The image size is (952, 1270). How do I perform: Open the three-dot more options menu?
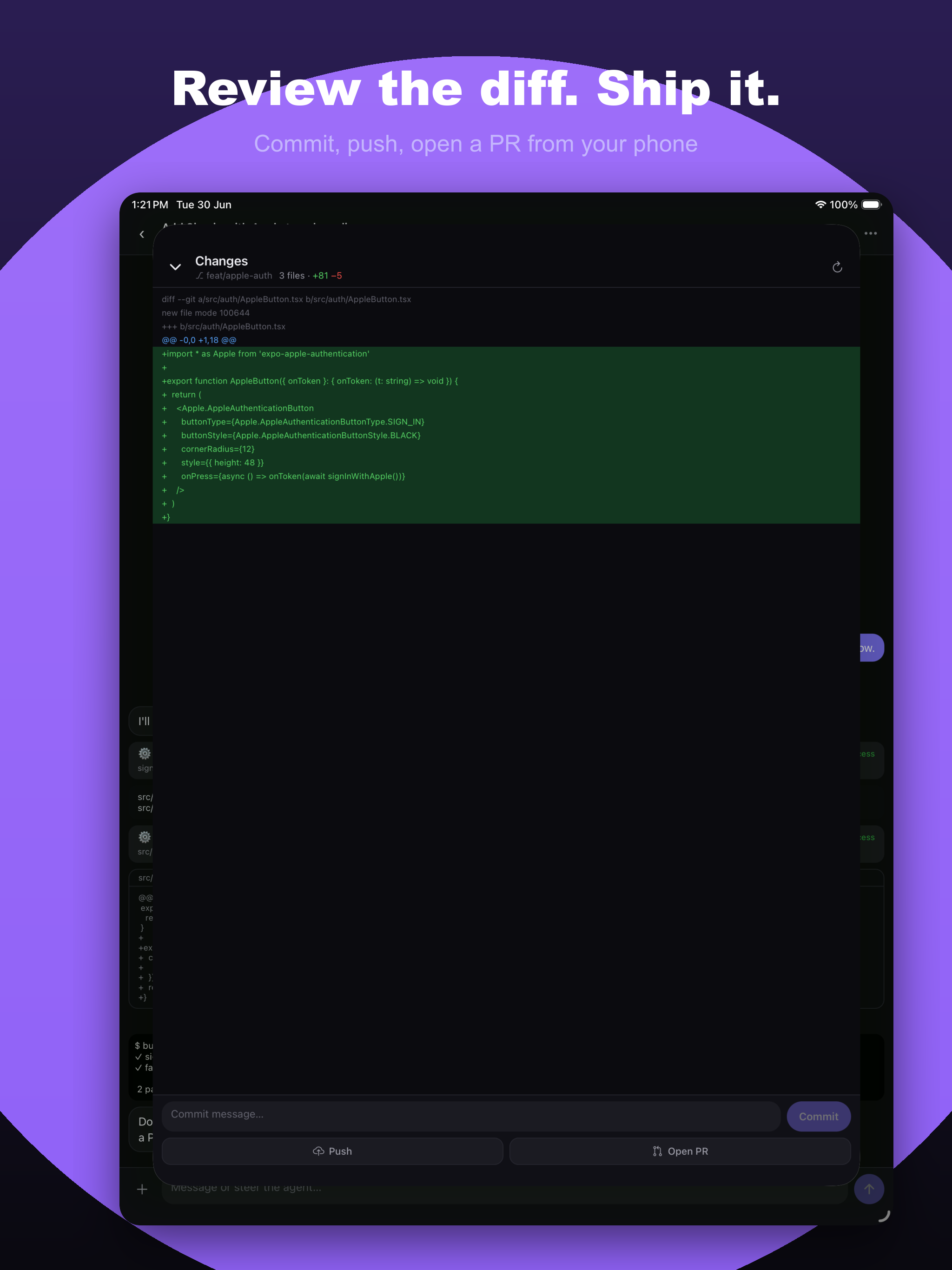coord(871,233)
